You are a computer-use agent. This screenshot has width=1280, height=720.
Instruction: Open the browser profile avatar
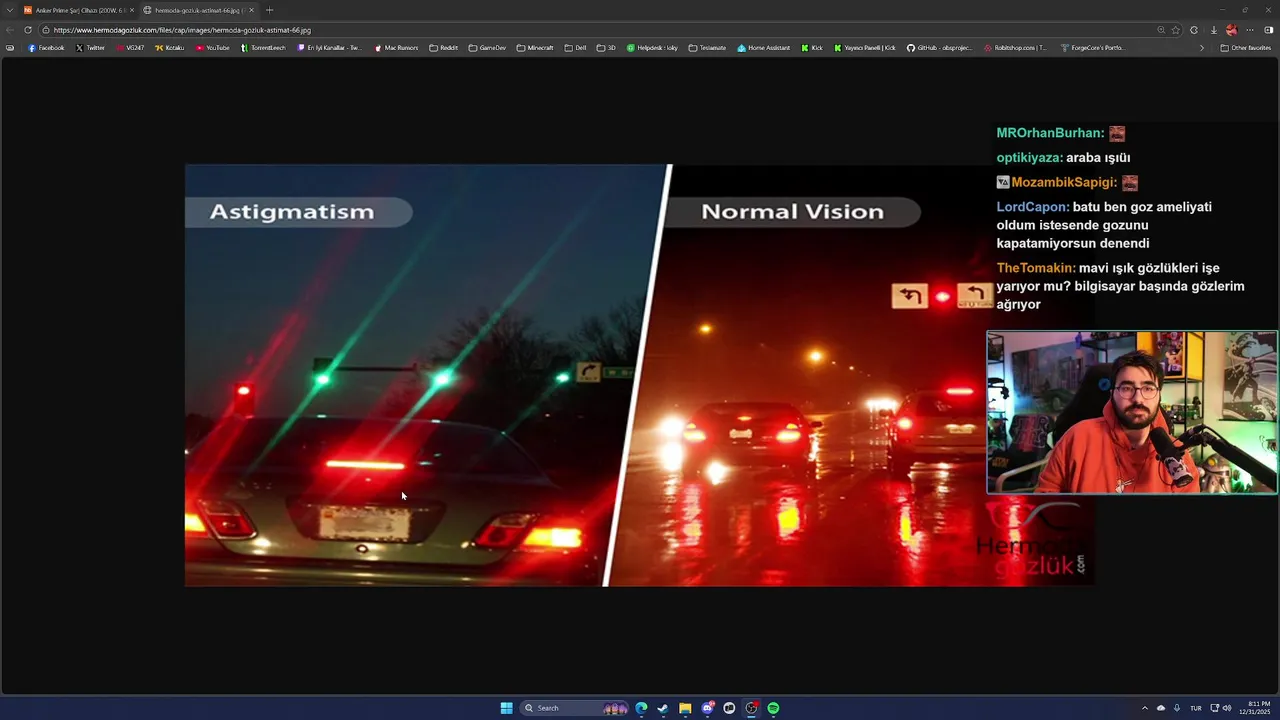1231,30
